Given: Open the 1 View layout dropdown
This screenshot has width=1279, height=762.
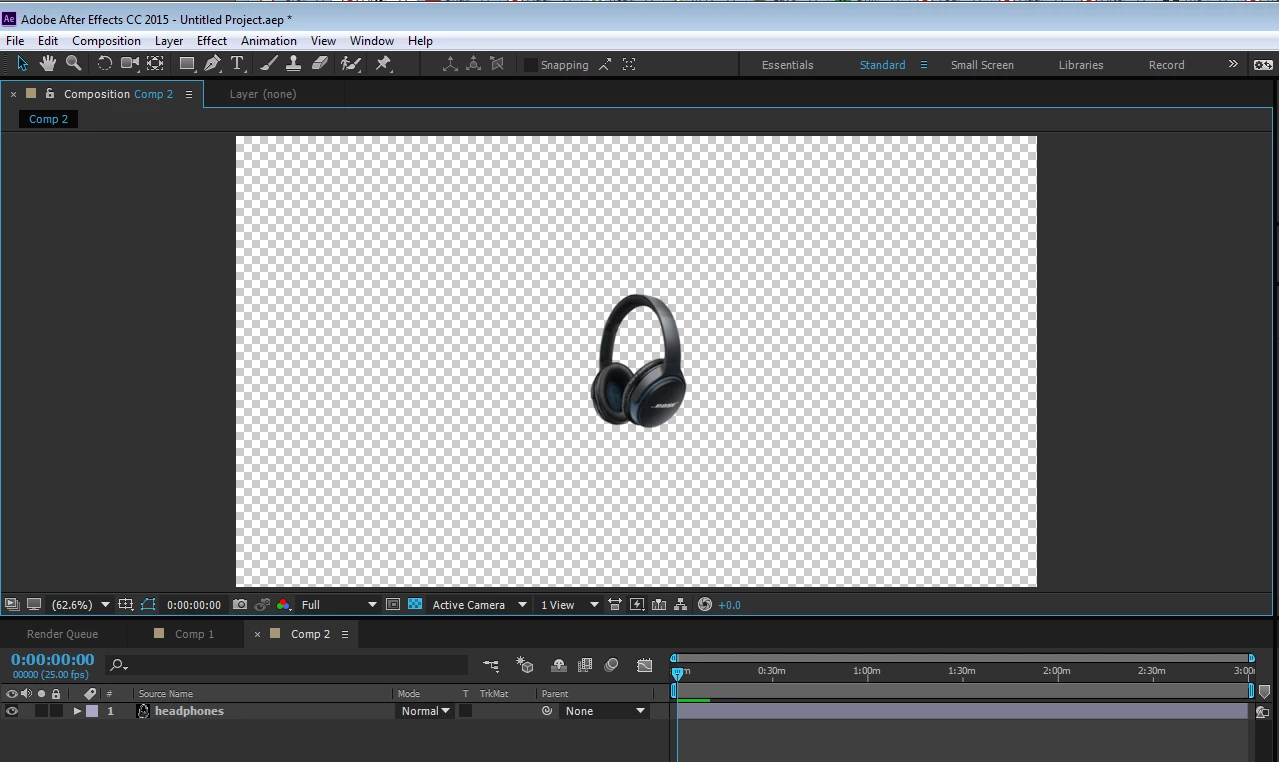Looking at the screenshot, I should [x=569, y=605].
